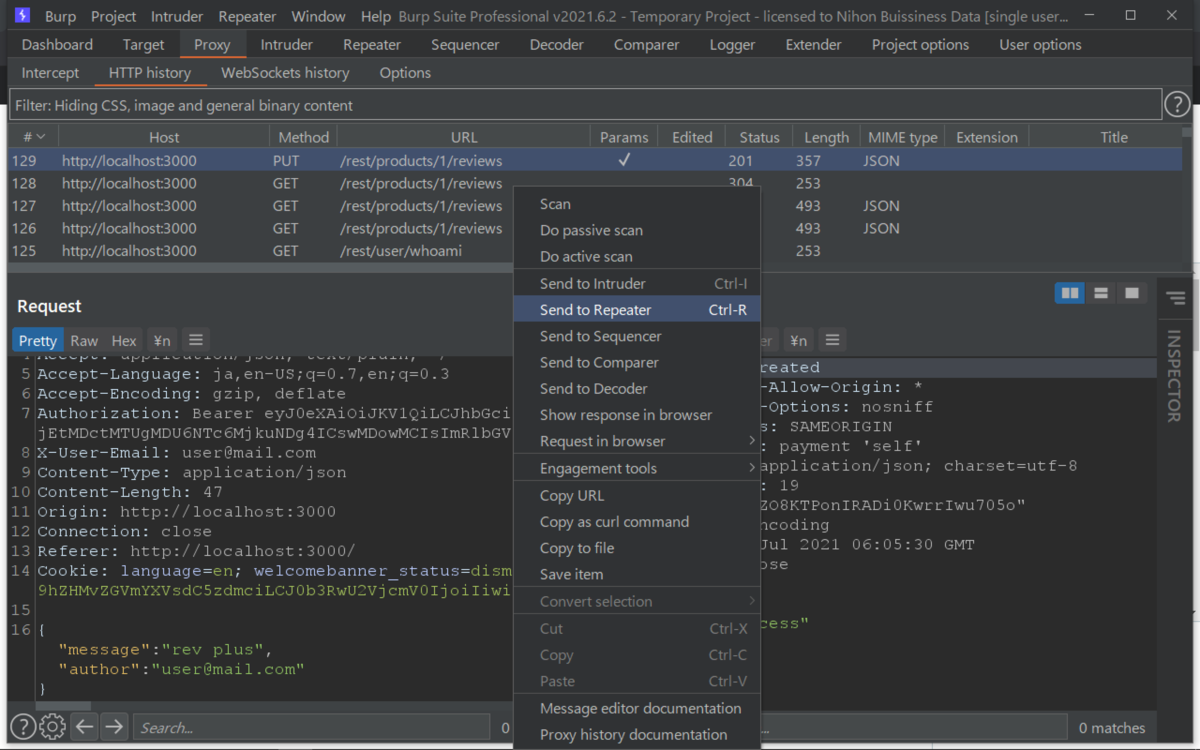This screenshot has width=1200, height=750.
Task: Choose Send to Intruder in context menu
Action: [637, 284]
